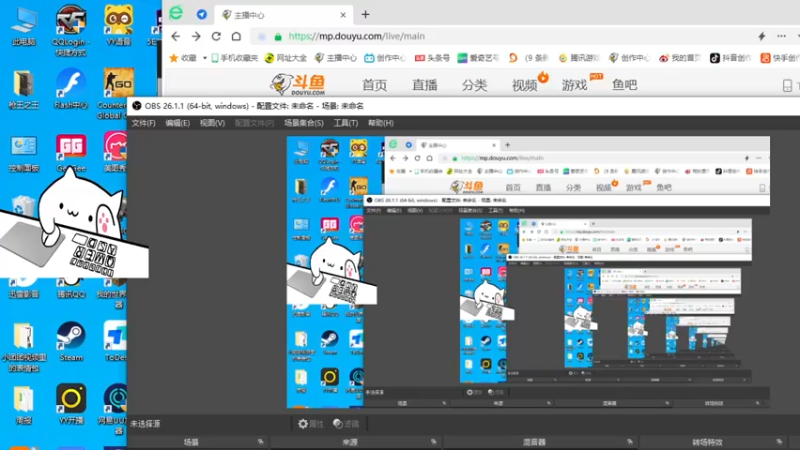The height and width of the screenshot is (450, 800).
Task: Go to Douyu 视频 navigation item
Action: click(524, 85)
